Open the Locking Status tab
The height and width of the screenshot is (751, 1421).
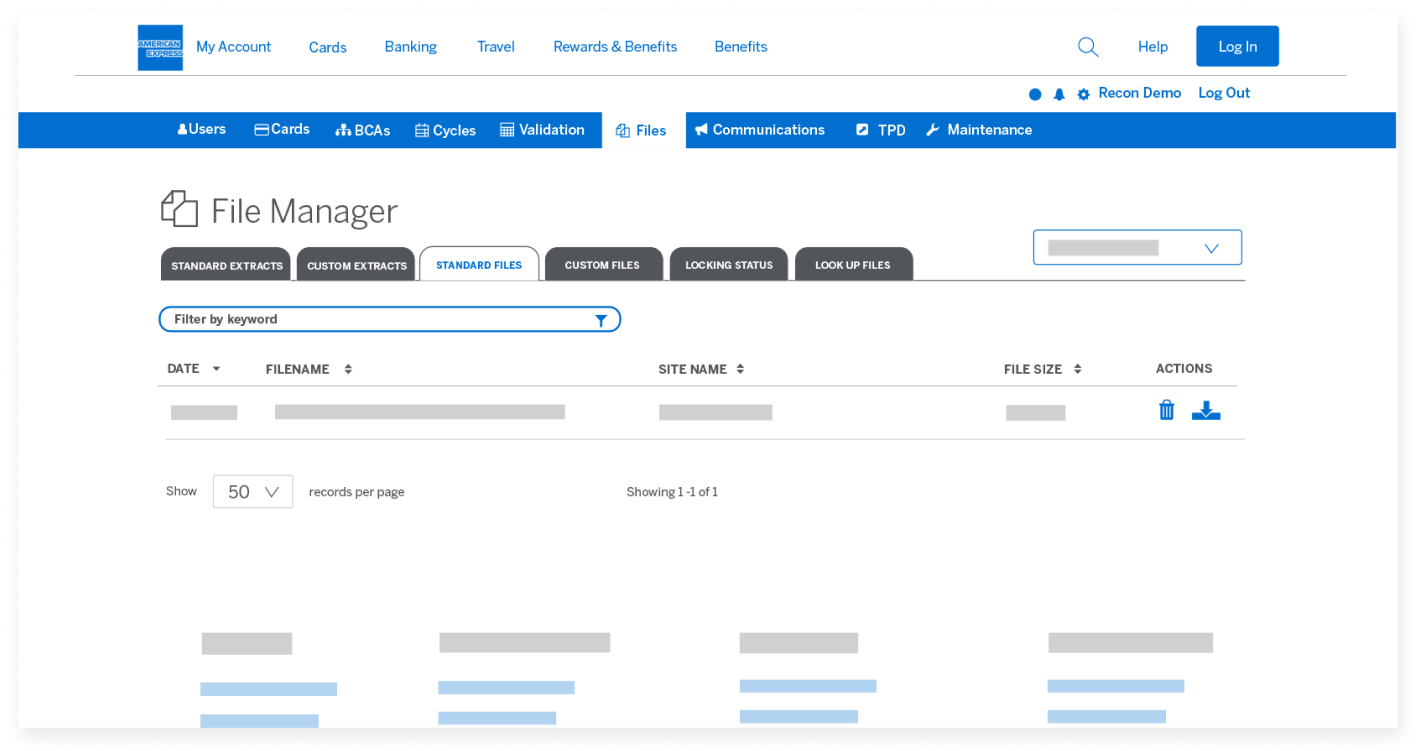pos(728,264)
